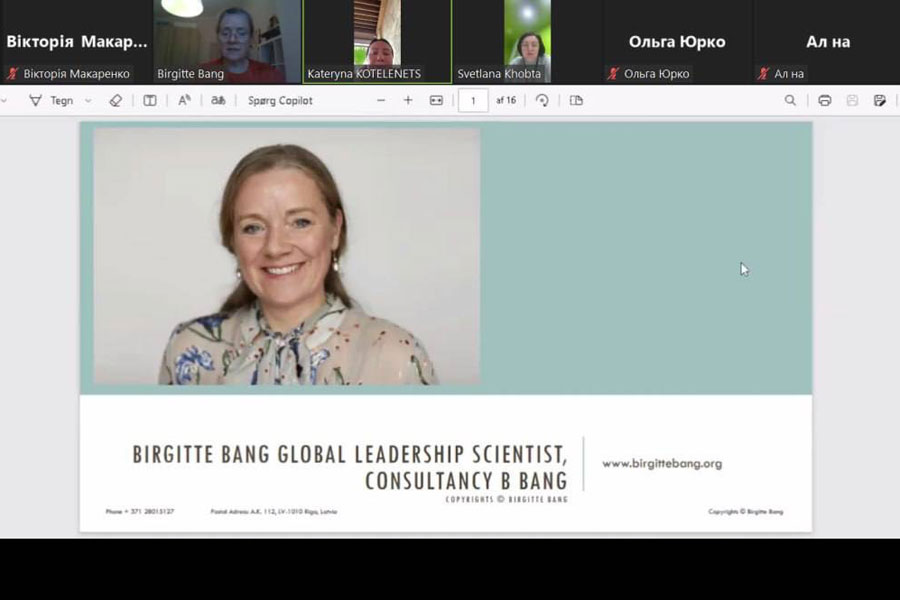This screenshot has height=600, width=900.
Task: Open the www.birgittebang.org link
Action: coord(662,464)
